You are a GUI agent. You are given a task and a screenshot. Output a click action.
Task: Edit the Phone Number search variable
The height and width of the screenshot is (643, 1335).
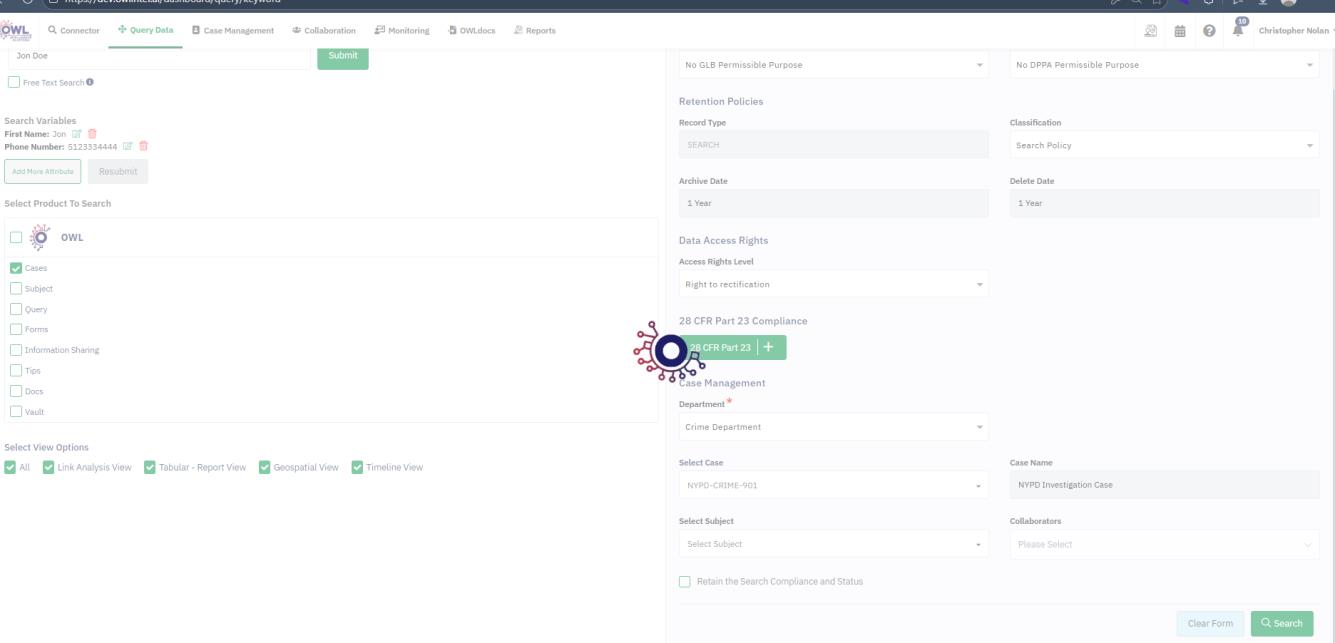click(127, 146)
